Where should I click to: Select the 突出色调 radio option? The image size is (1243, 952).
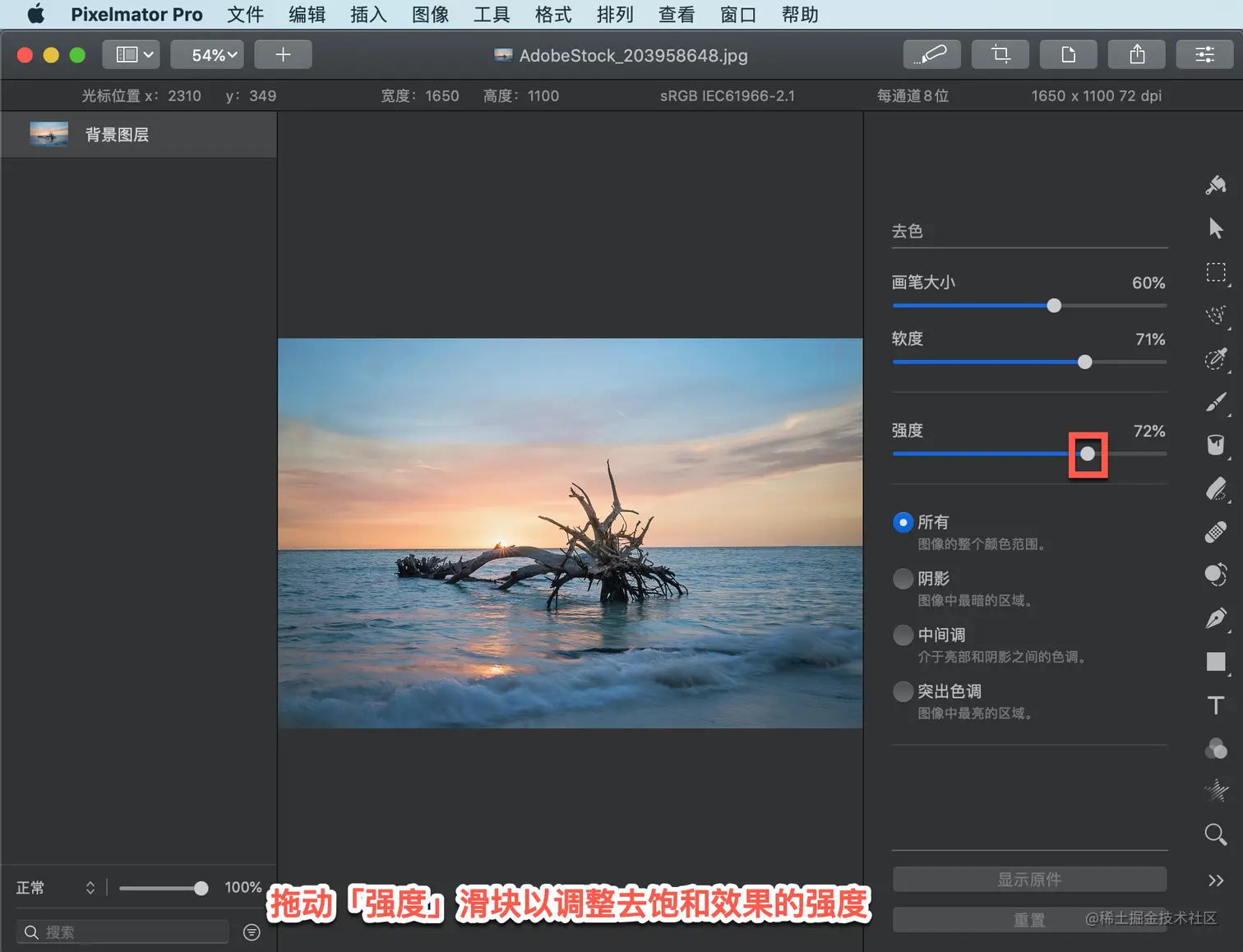tap(903, 691)
